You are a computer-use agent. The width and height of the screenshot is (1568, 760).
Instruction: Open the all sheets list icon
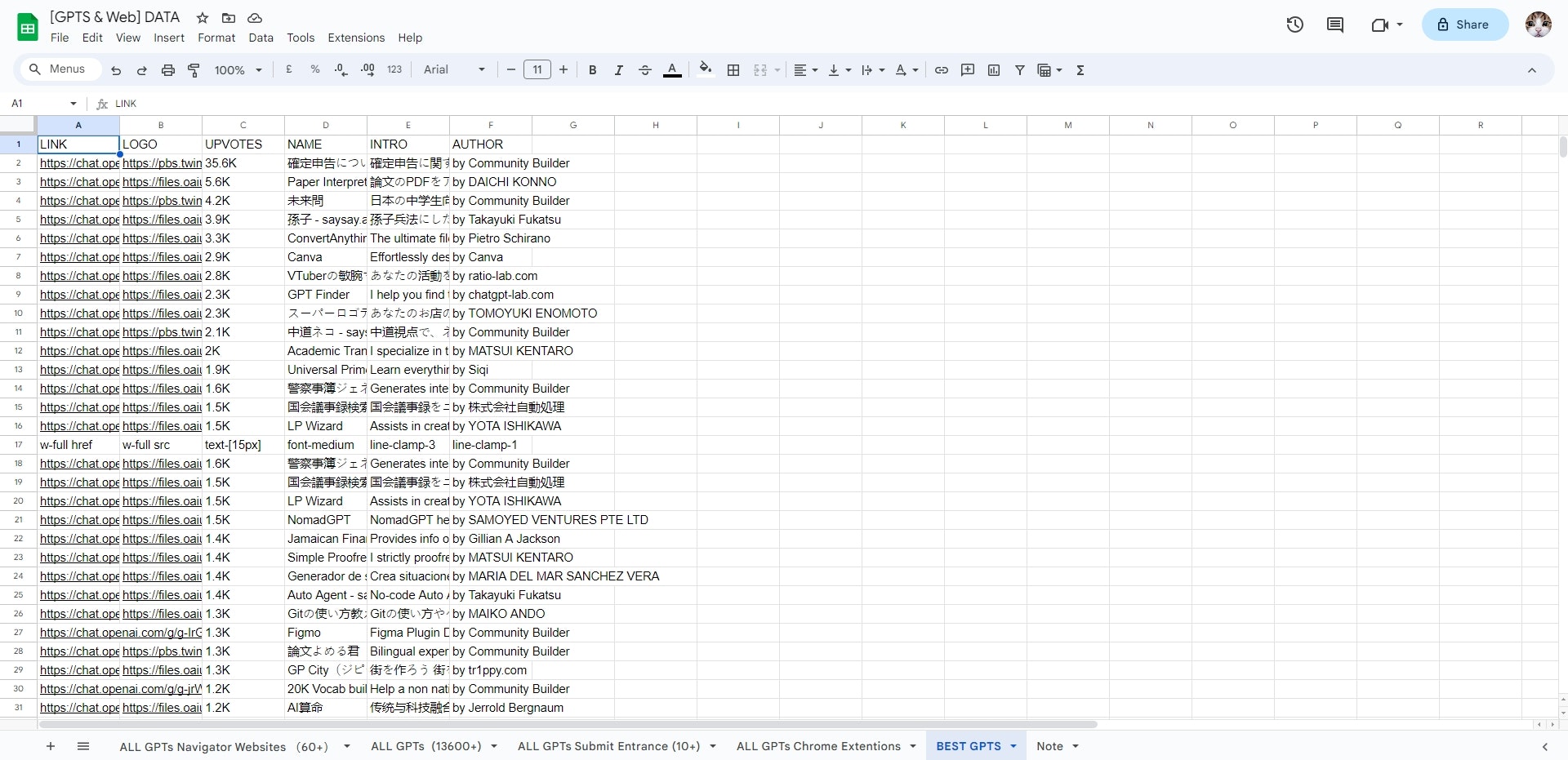pos(83,746)
